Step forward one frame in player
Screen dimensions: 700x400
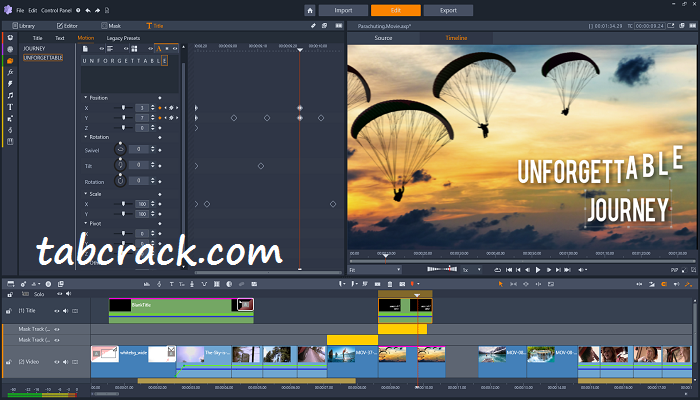coord(549,270)
